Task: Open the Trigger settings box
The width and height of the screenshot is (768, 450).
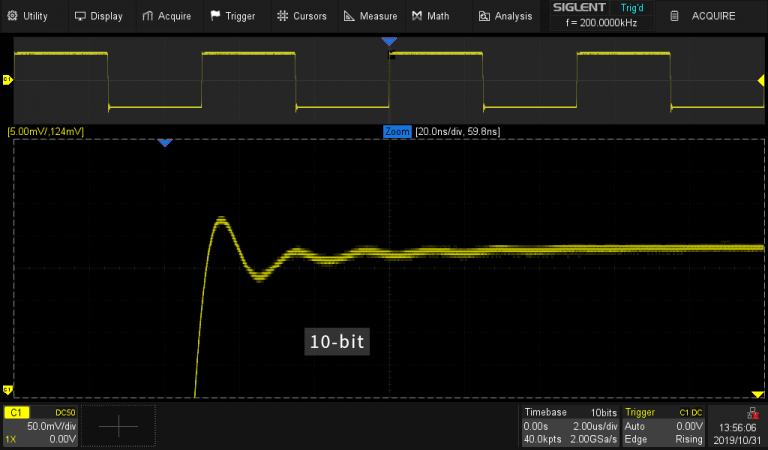Action: pyautogui.click(x=663, y=426)
